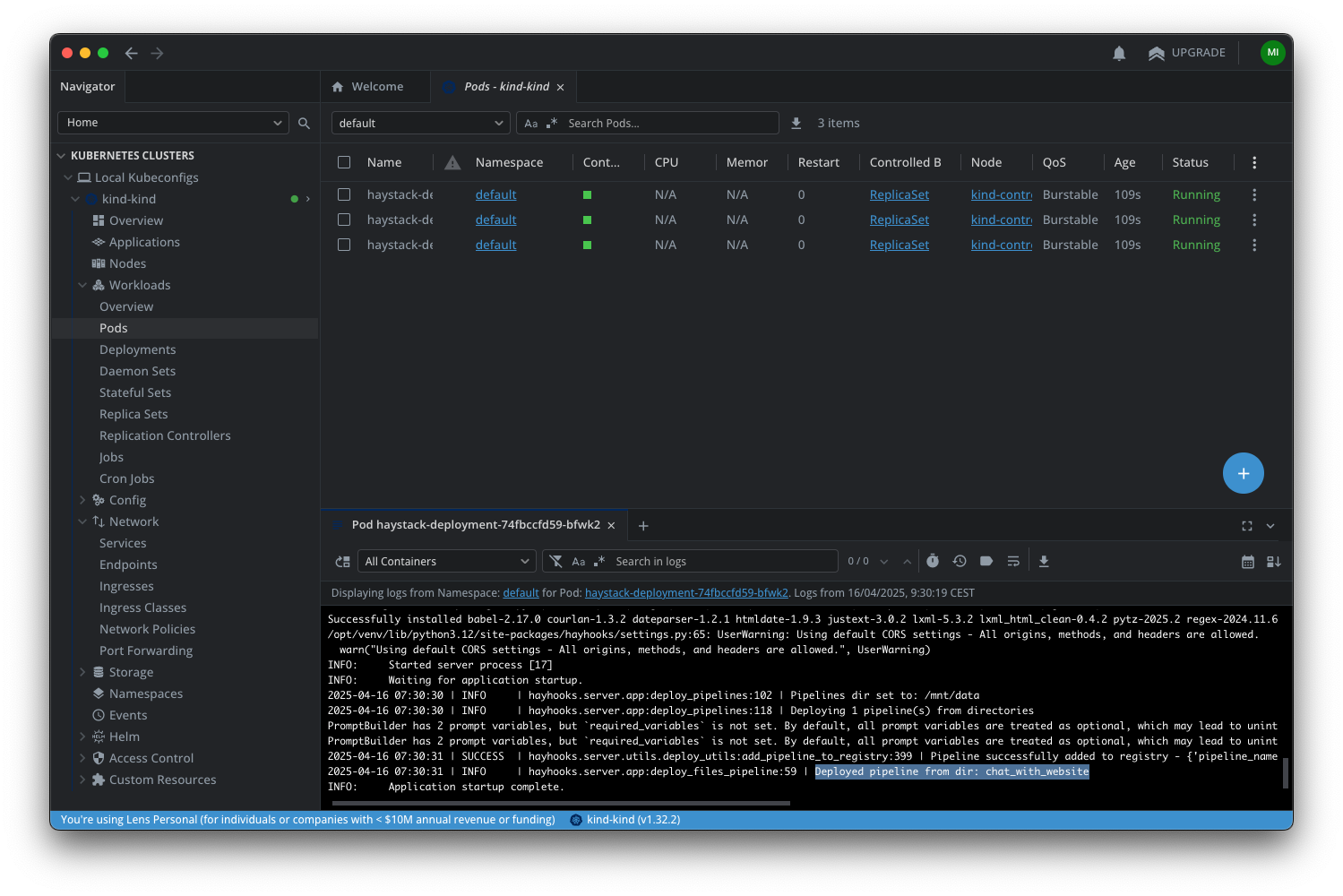Open the ReplicaSet link for the first pod

click(899, 194)
